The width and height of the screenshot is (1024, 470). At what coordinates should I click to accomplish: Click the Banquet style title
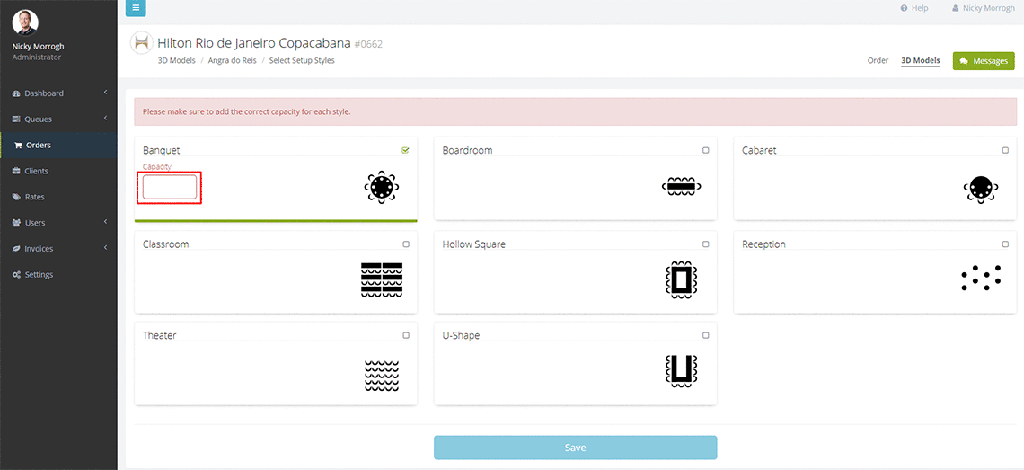(x=161, y=151)
